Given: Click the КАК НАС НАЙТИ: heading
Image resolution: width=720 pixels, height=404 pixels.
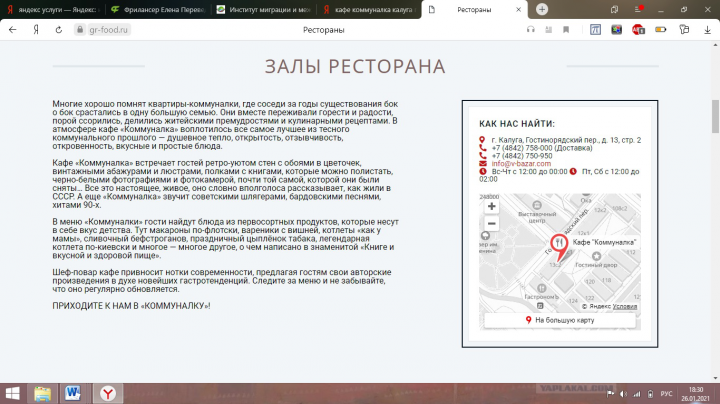Looking at the screenshot, I should coord(517,124).
